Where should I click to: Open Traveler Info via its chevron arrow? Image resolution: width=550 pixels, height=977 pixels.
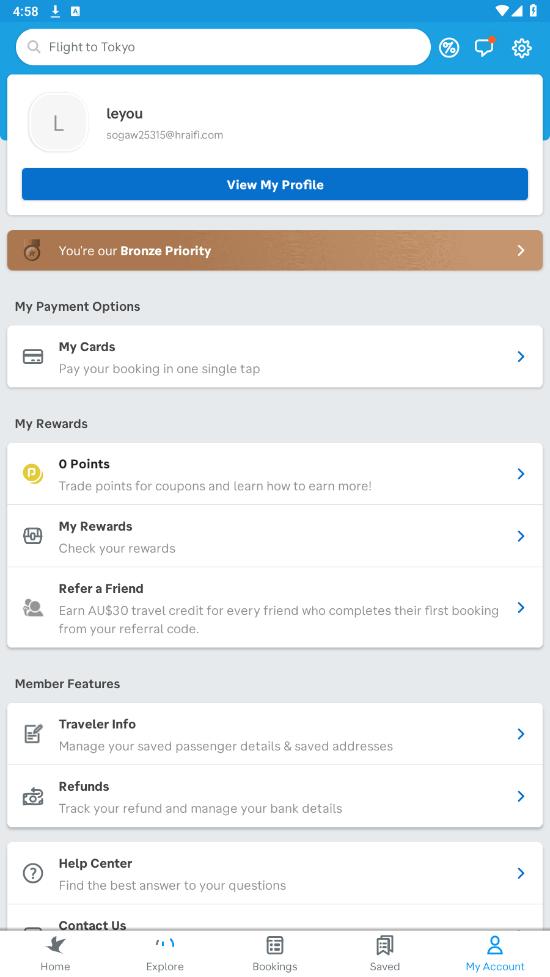click(521, 734)
